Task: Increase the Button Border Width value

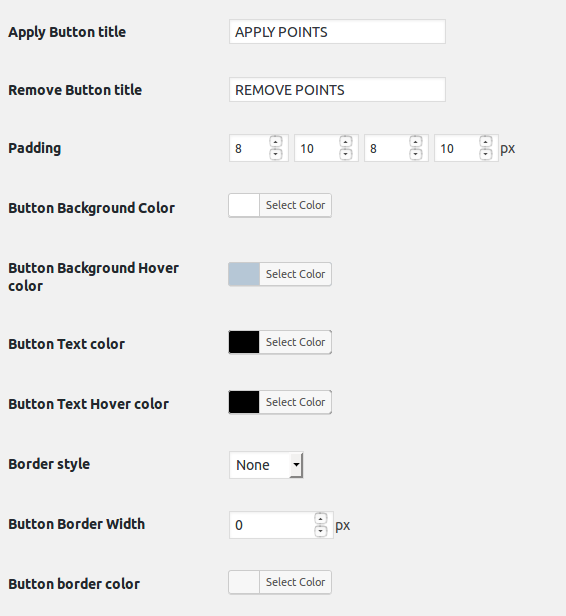Action: click(x=321, y=519)
